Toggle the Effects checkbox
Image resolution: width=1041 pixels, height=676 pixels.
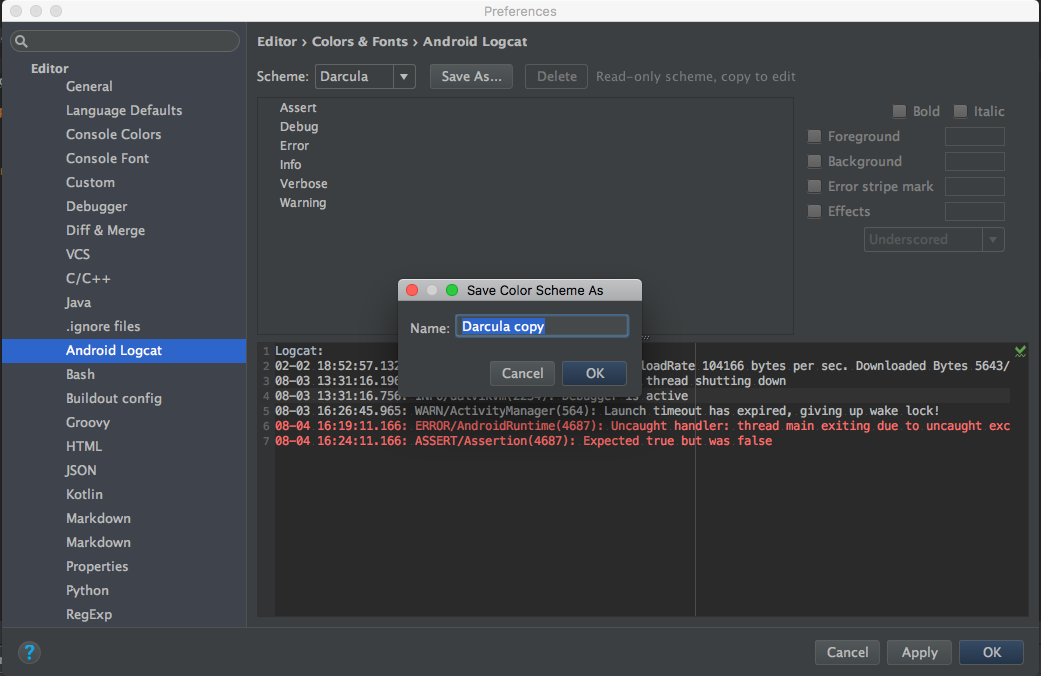coord(814,211)
